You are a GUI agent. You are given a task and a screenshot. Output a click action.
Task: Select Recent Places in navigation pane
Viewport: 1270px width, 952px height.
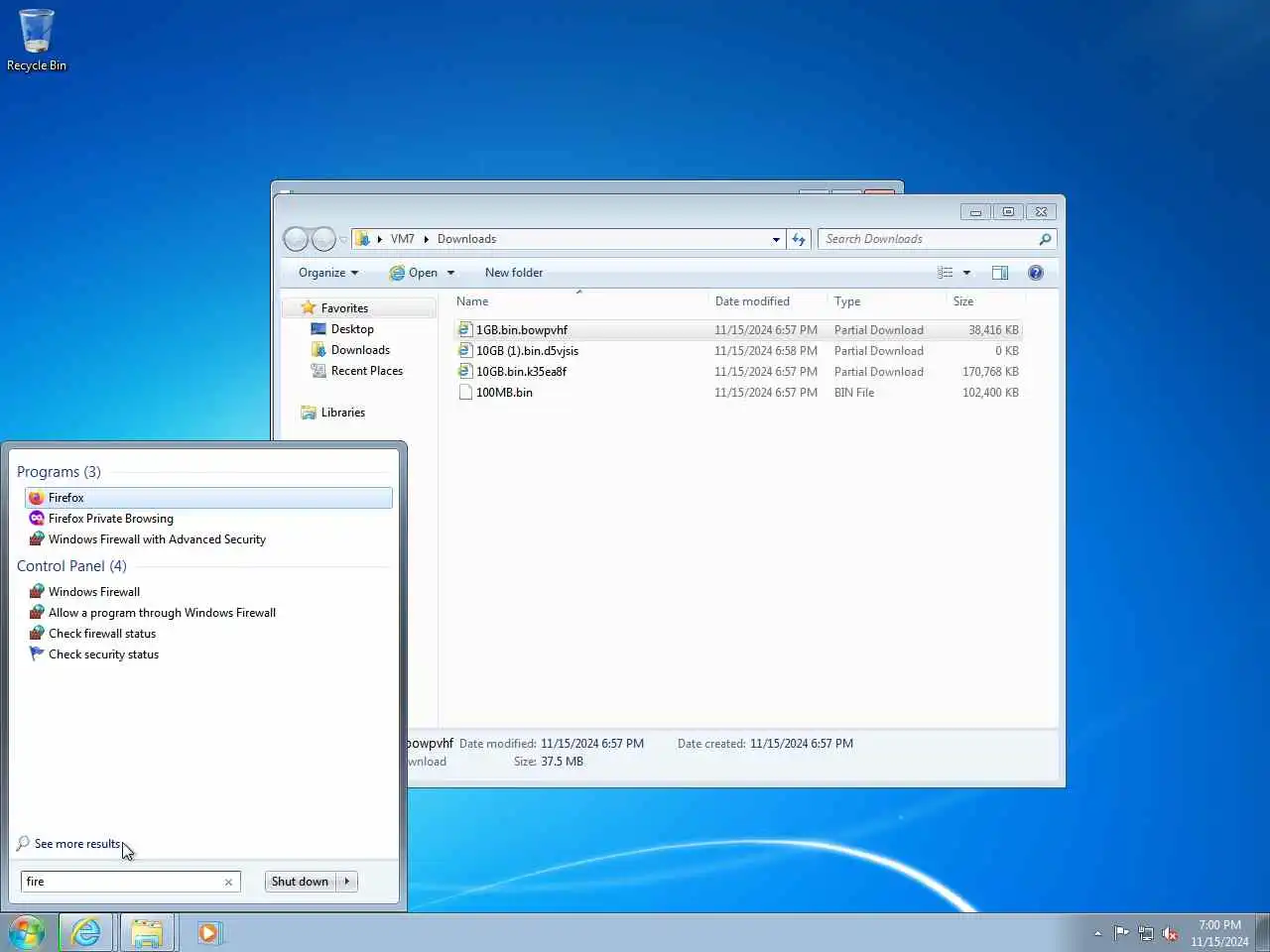tap(366, 371)
